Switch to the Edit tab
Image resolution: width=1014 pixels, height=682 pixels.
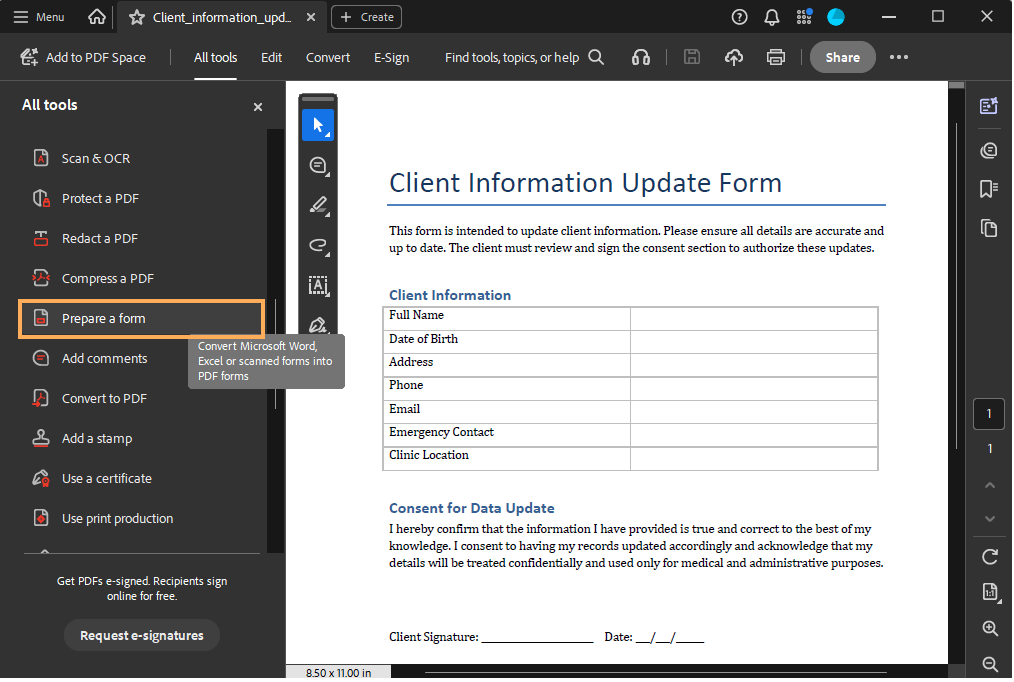tap(272, 58)
